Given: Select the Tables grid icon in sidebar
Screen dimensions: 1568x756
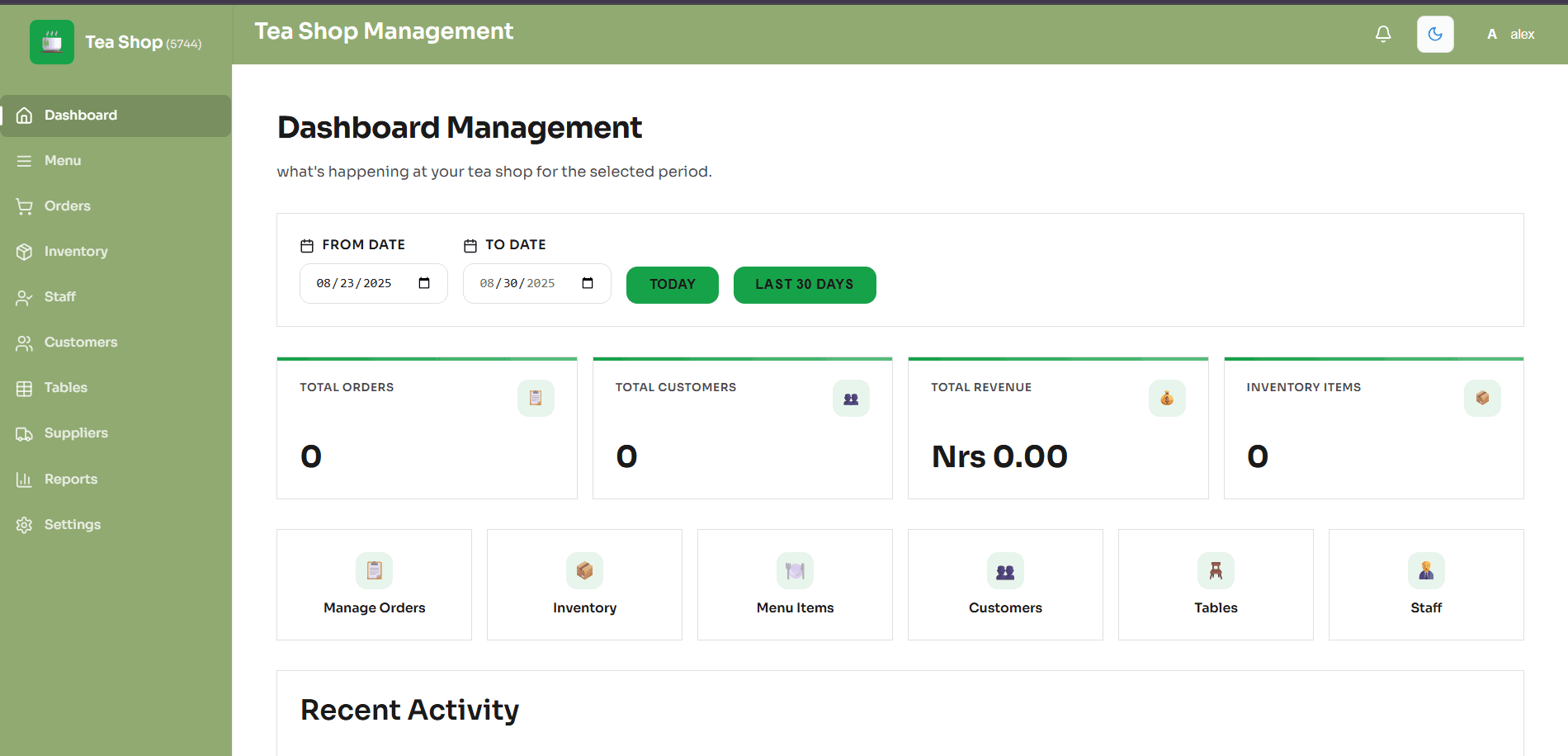Looking at the screenshot, I should pos(24,387).
